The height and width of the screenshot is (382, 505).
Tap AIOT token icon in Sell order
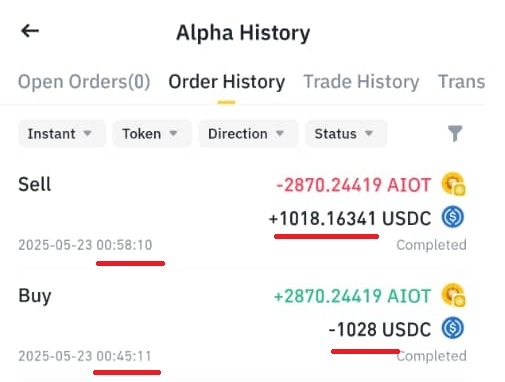pyautogui.click(x=453, y=184)
